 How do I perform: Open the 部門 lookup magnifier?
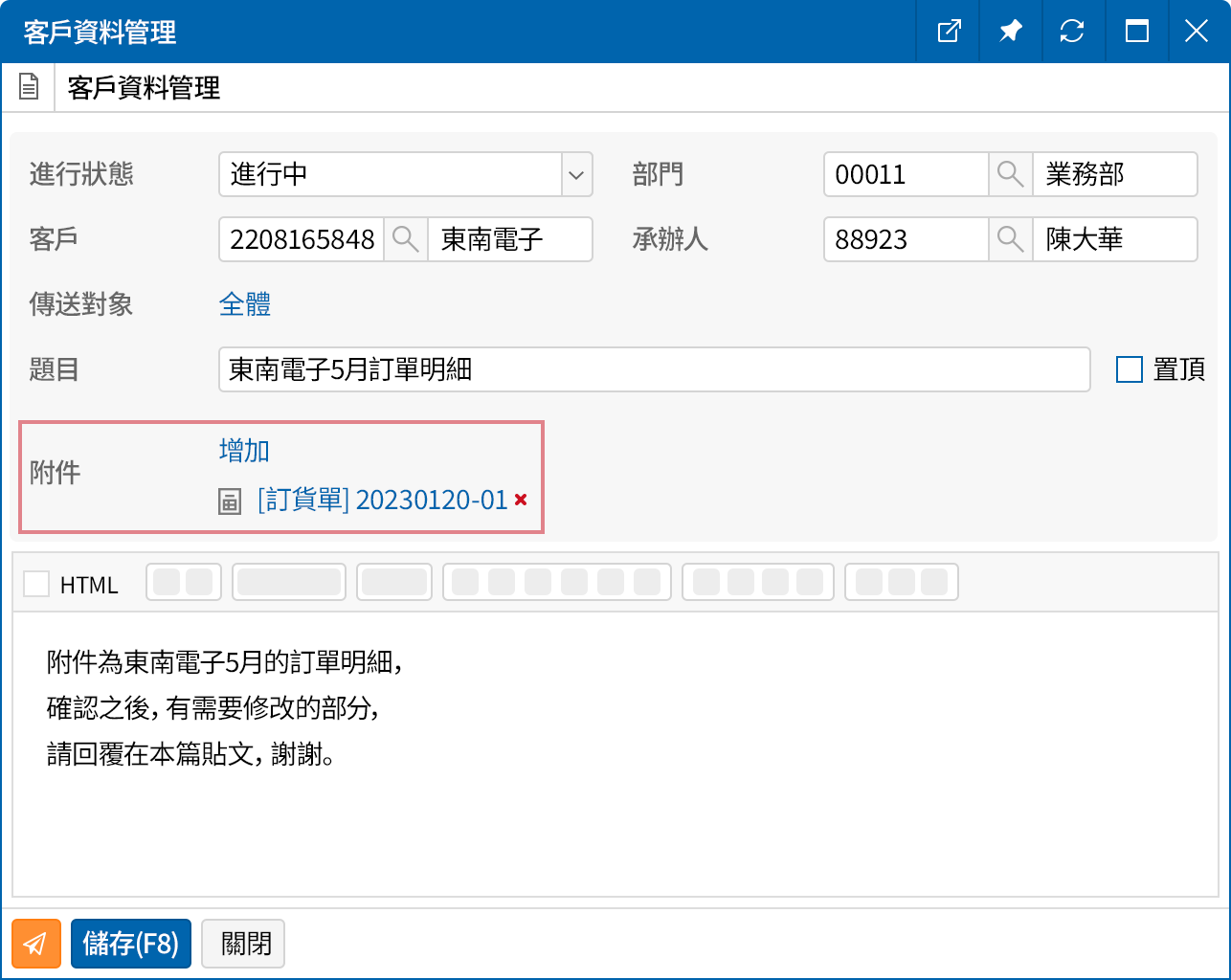[1010, 174]
